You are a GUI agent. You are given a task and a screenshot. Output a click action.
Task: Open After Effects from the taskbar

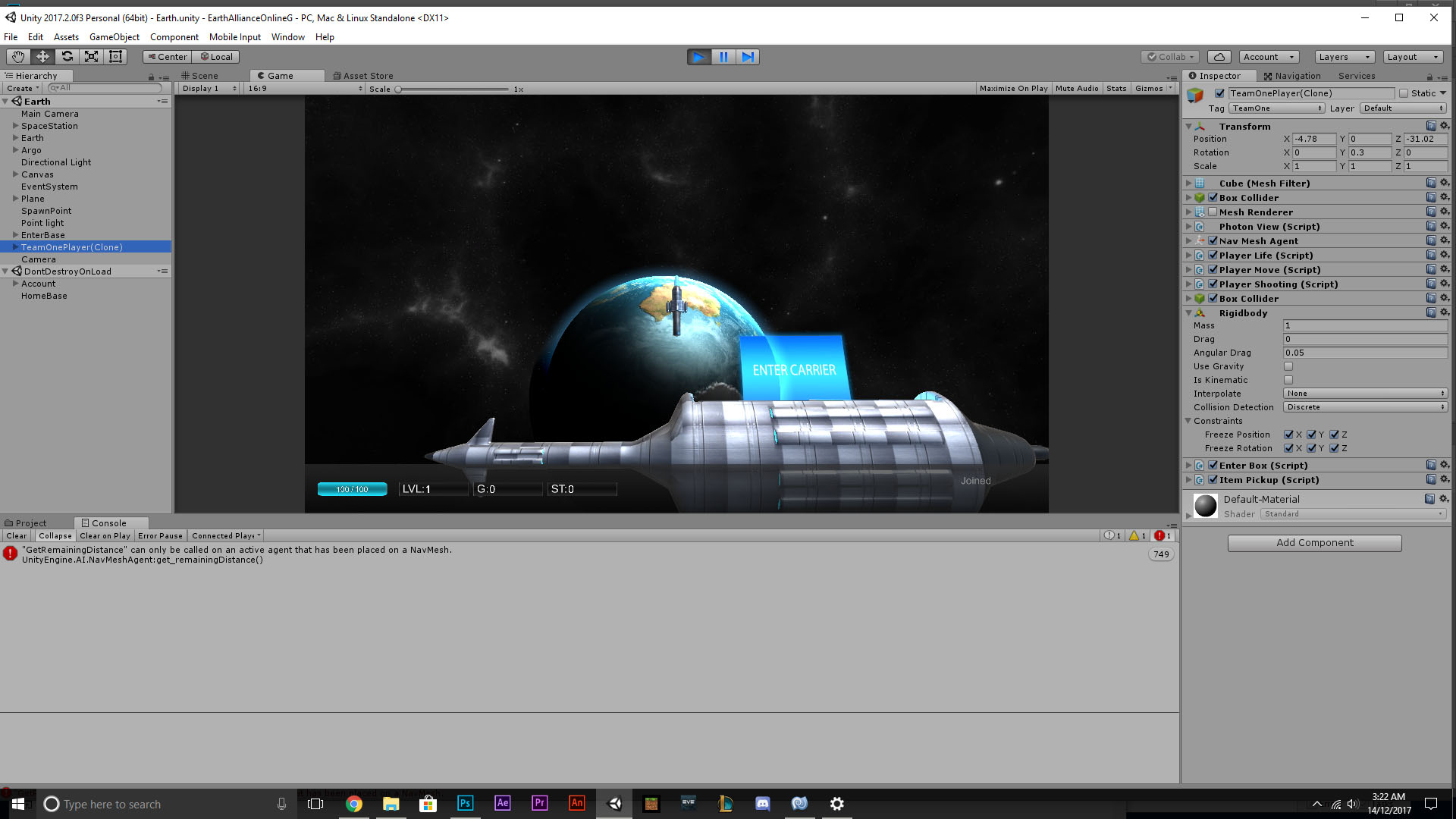pyautogui.click(x=502, y=804)
